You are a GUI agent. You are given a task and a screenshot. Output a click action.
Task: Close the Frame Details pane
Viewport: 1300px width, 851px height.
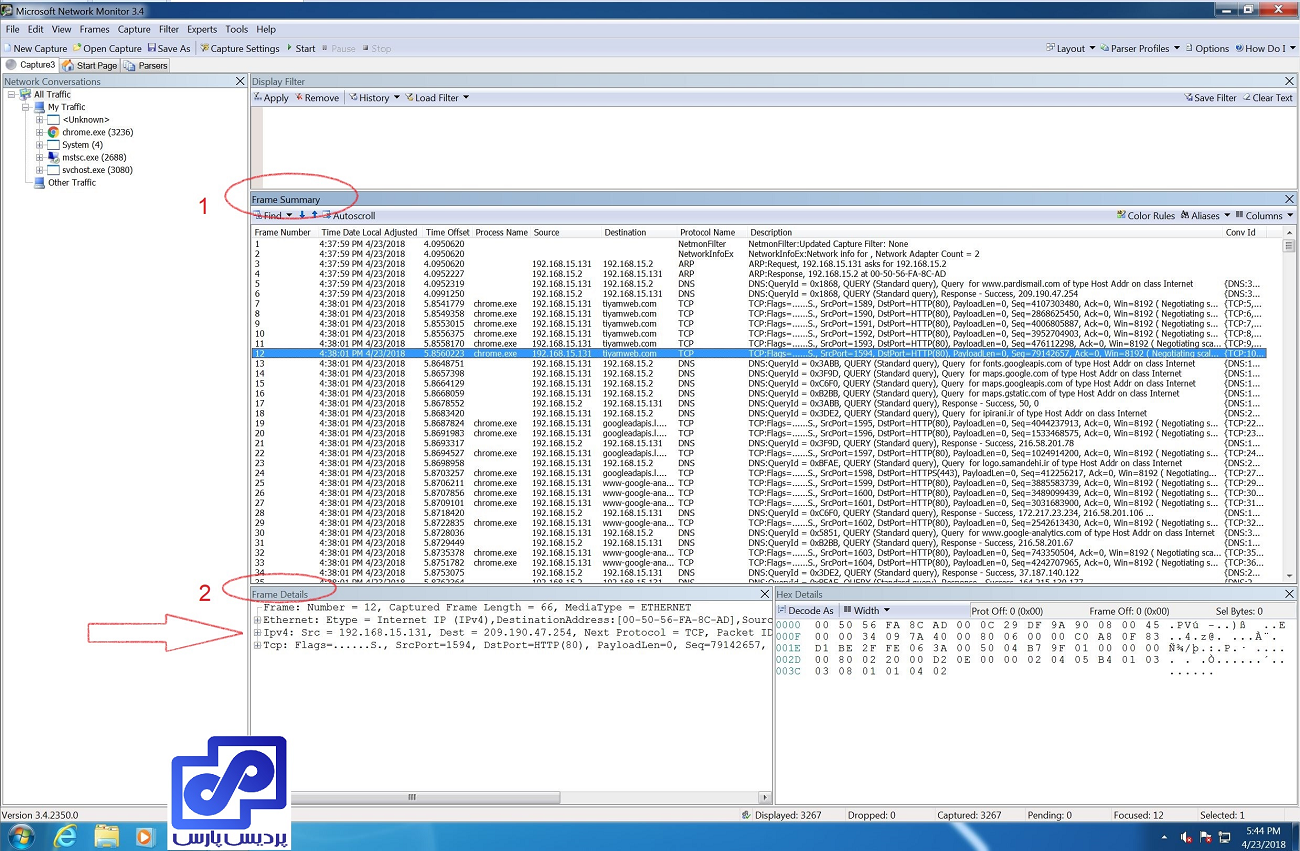(x=765, y=594)
